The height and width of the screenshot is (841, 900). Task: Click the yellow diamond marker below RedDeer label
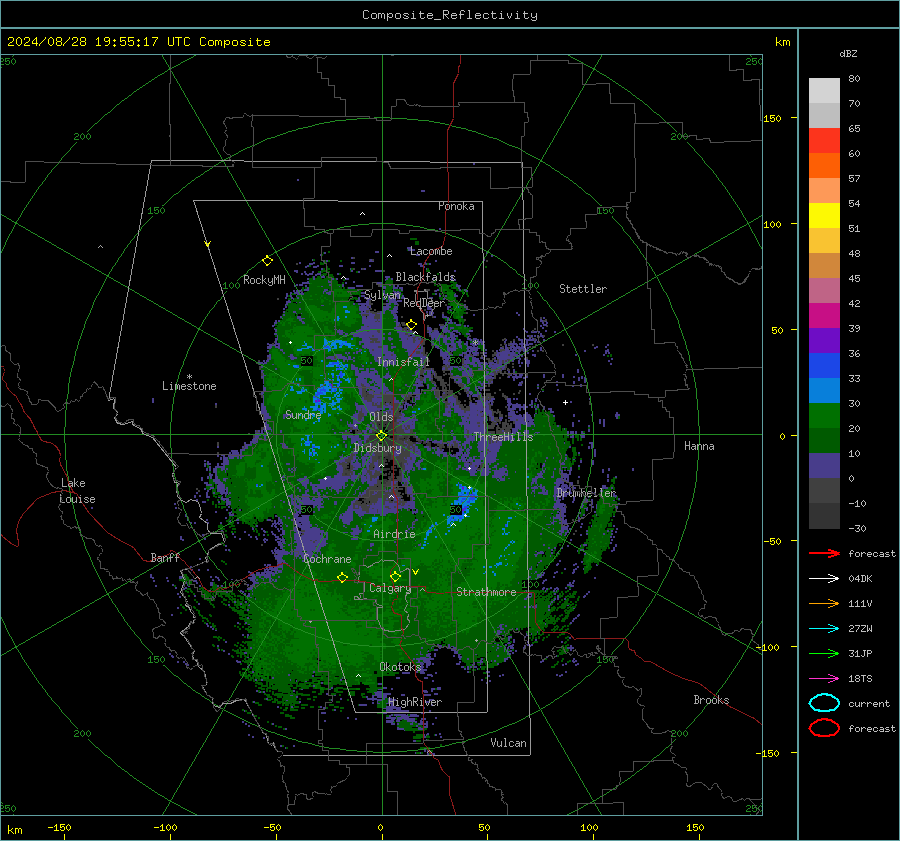point(411,325)
